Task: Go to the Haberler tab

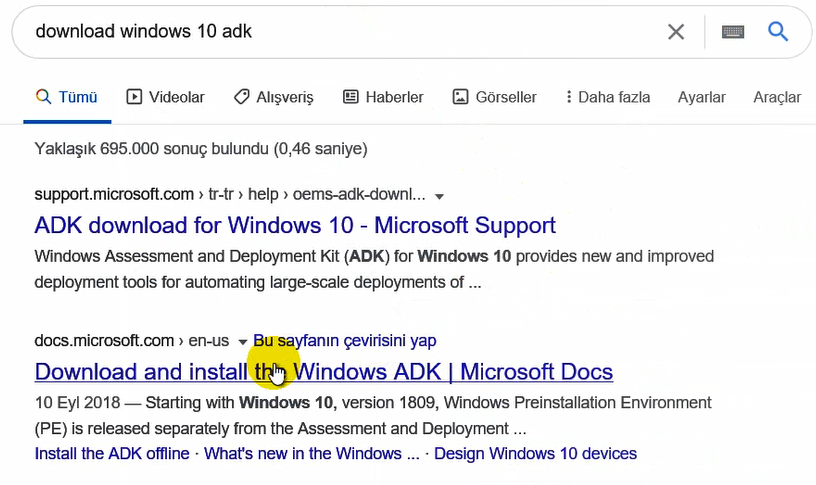Action: (383, 97)
